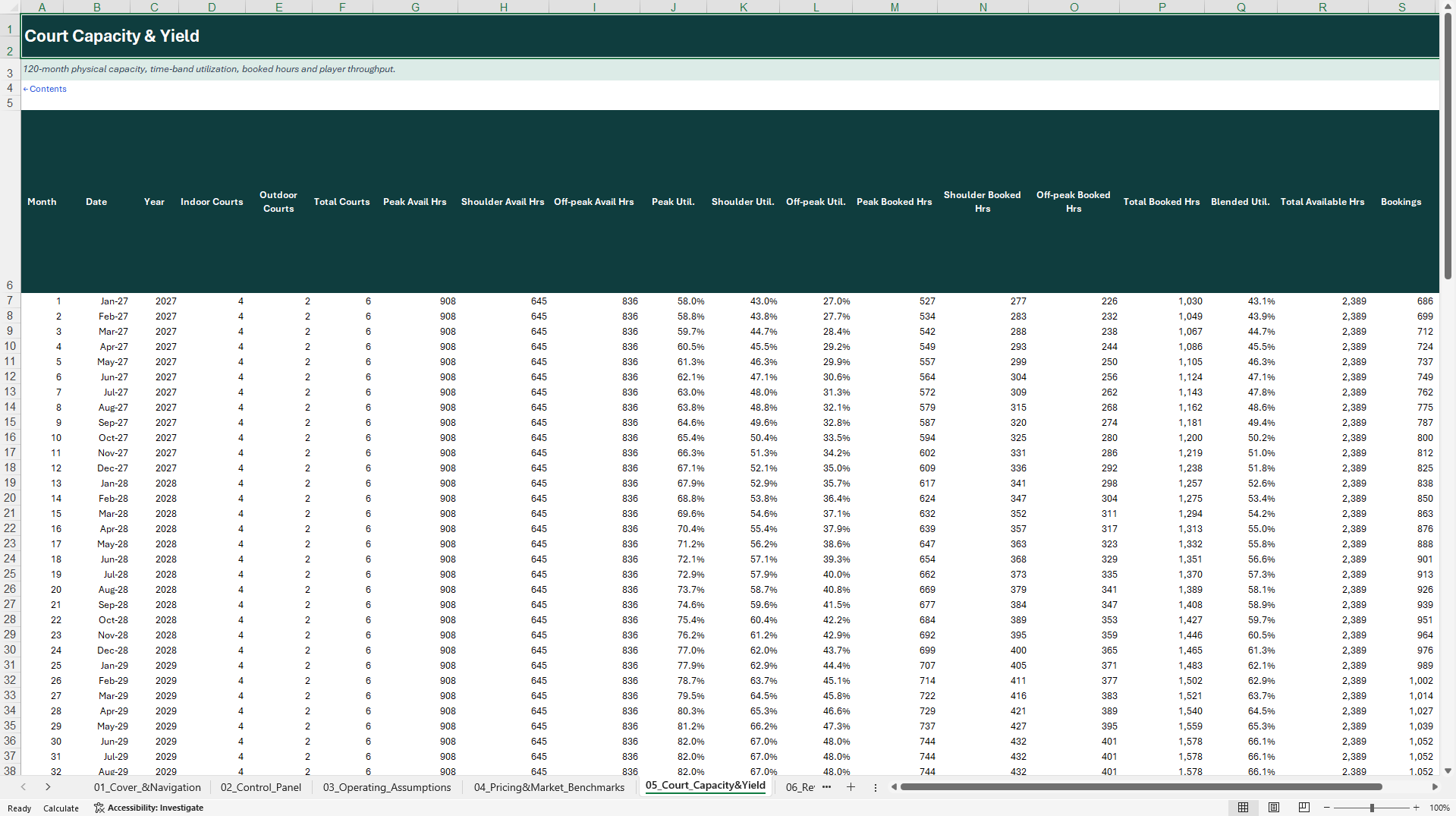
Task: Click horizontal scrollbar right arrow
Action: point(1435,787)
